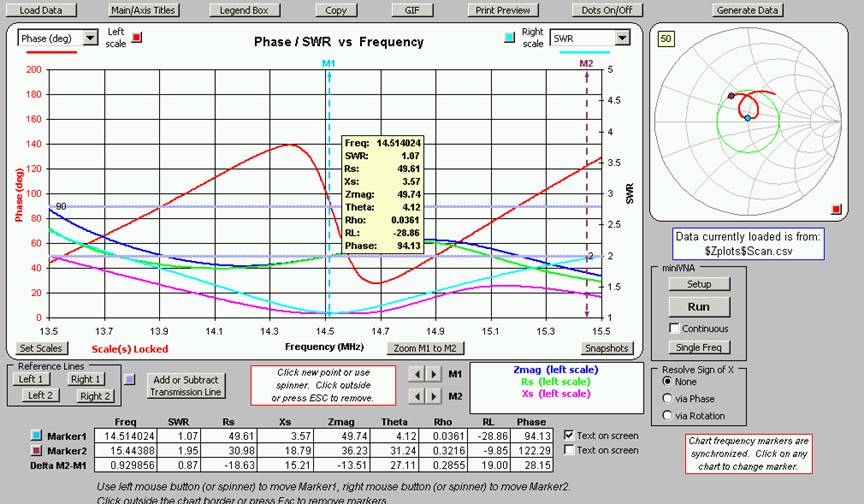Click the red Left scale color square
The height and width of the screenshot is (504, 864).
(x=138, y=37)
